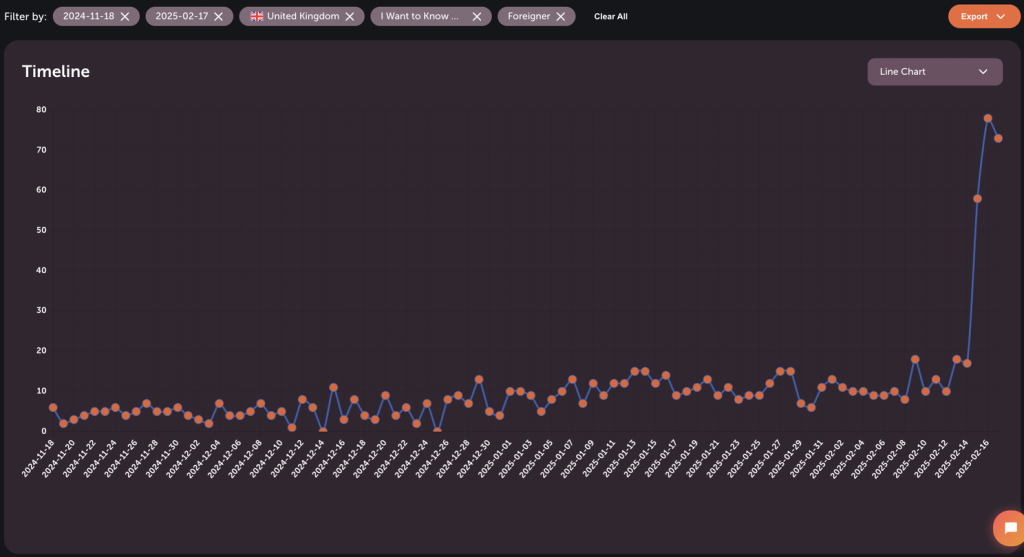Click the 50 value on the y-axis

(x=41, y=230)
